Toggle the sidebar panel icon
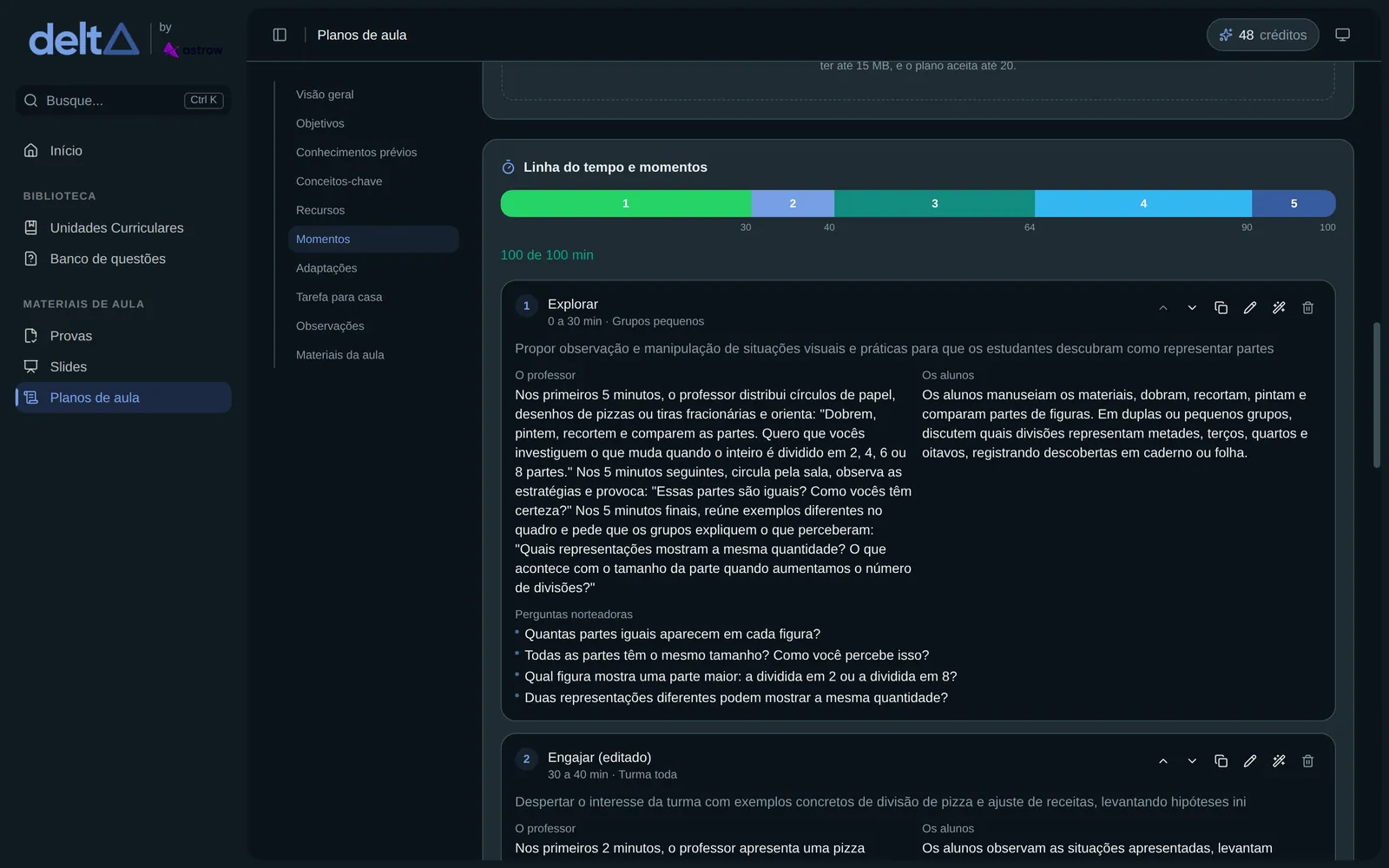Screen dimensions: 1389x868 [280, 35]
